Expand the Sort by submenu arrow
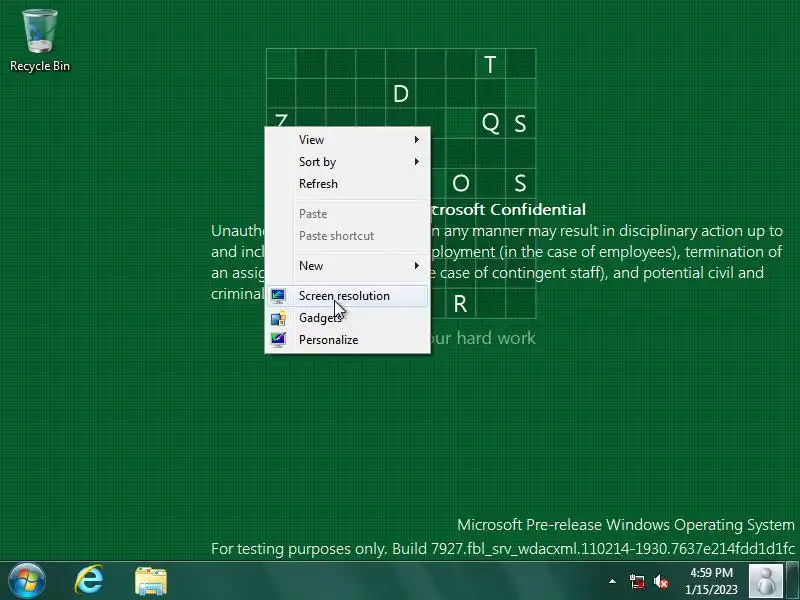800x600 pixels. tap(417, 162)
